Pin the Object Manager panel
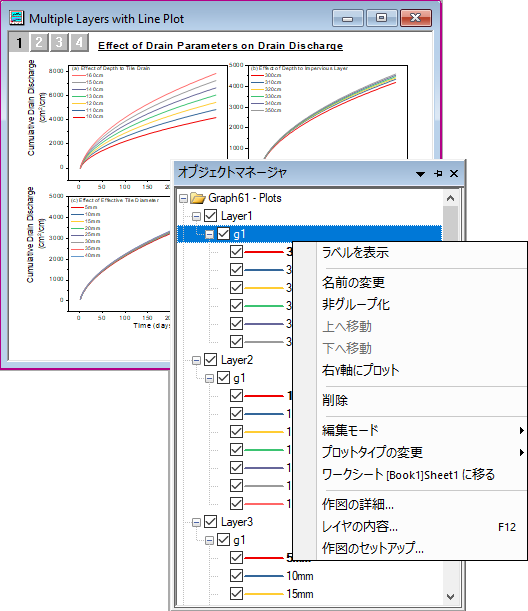 tap(438, 173)
